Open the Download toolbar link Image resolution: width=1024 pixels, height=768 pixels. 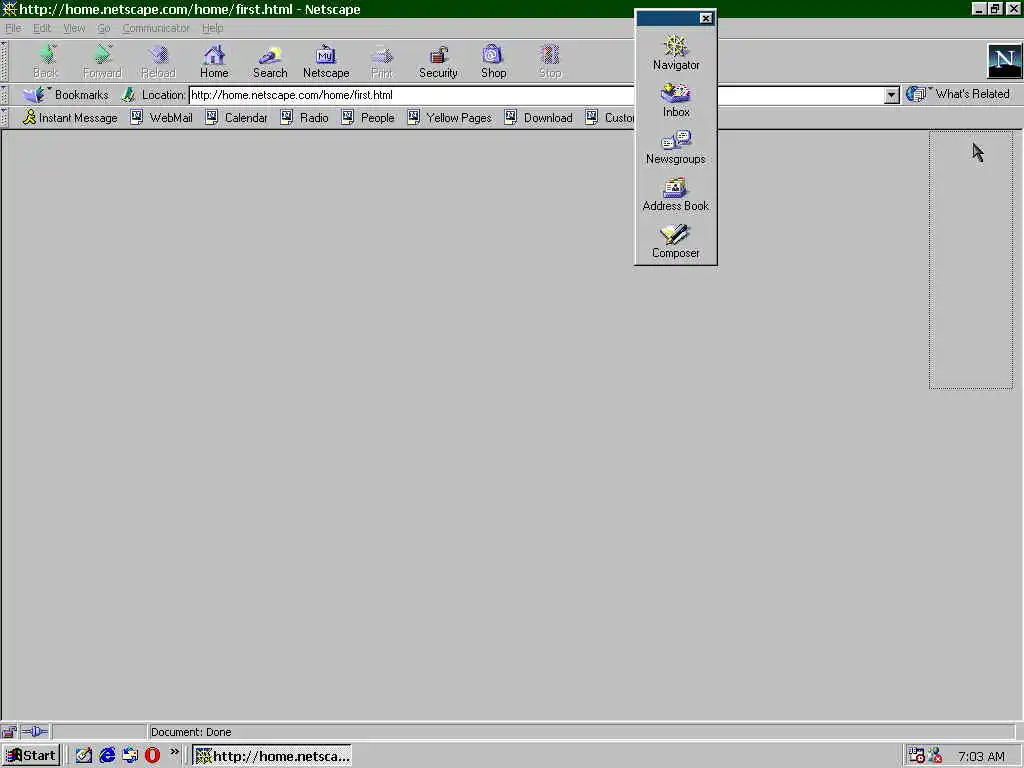pyautogui.click(x=539, y=118)
